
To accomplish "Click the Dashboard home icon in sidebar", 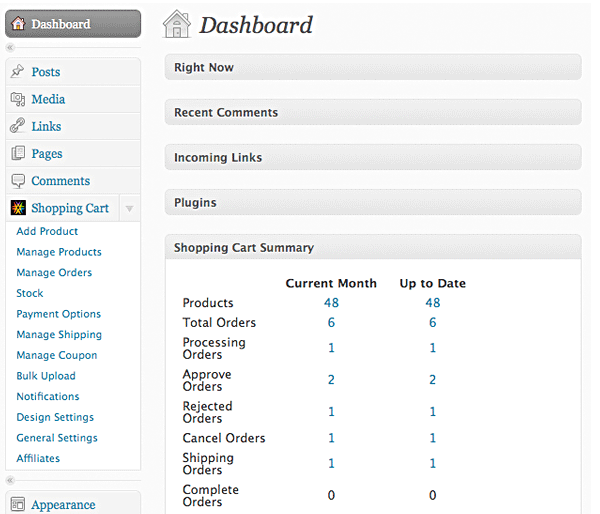I will pyautogui.click(x=18, y=24).
